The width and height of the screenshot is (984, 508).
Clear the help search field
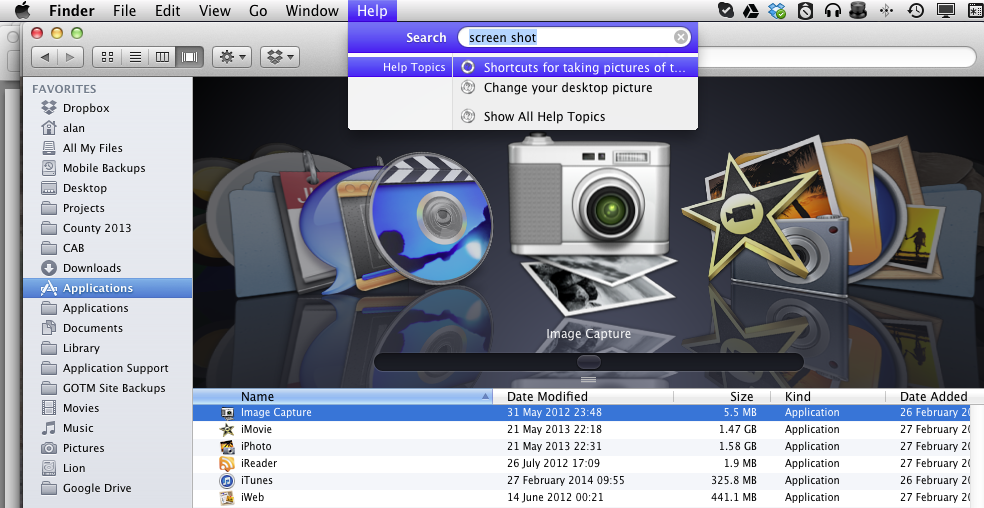[x=680, y=38]
